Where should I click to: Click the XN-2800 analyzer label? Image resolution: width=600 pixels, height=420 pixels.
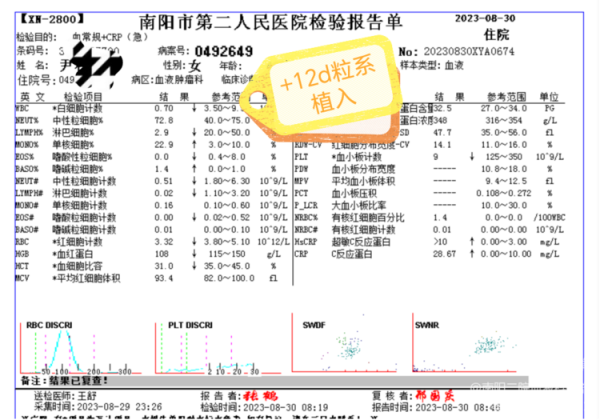(x=52, y=18)
